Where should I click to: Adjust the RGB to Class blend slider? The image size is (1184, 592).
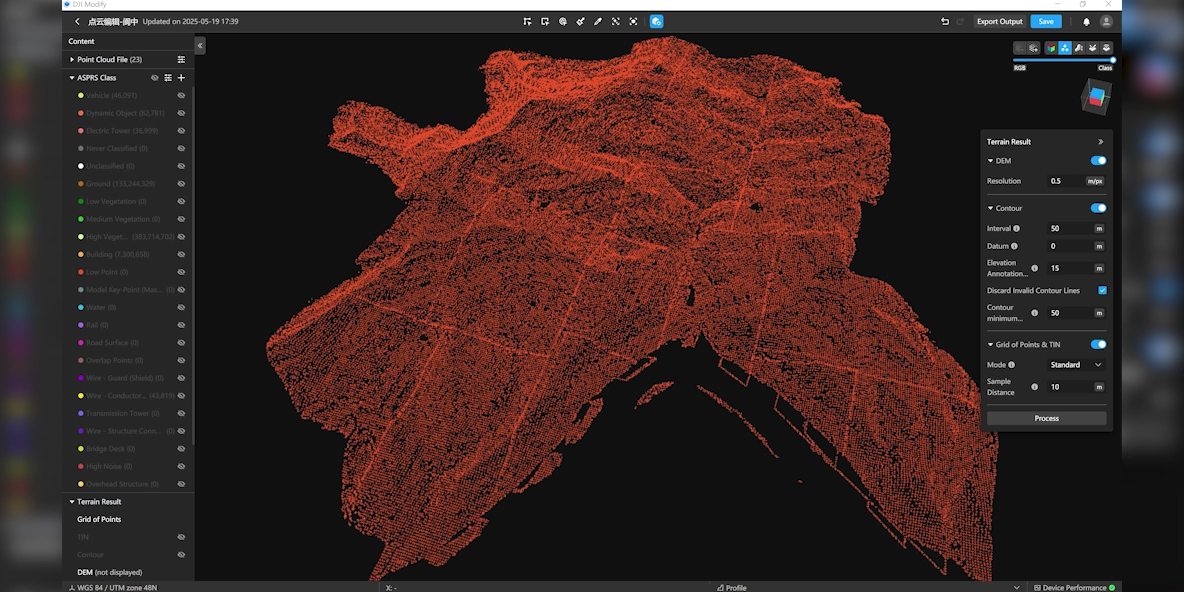(x=1112, y=60)
